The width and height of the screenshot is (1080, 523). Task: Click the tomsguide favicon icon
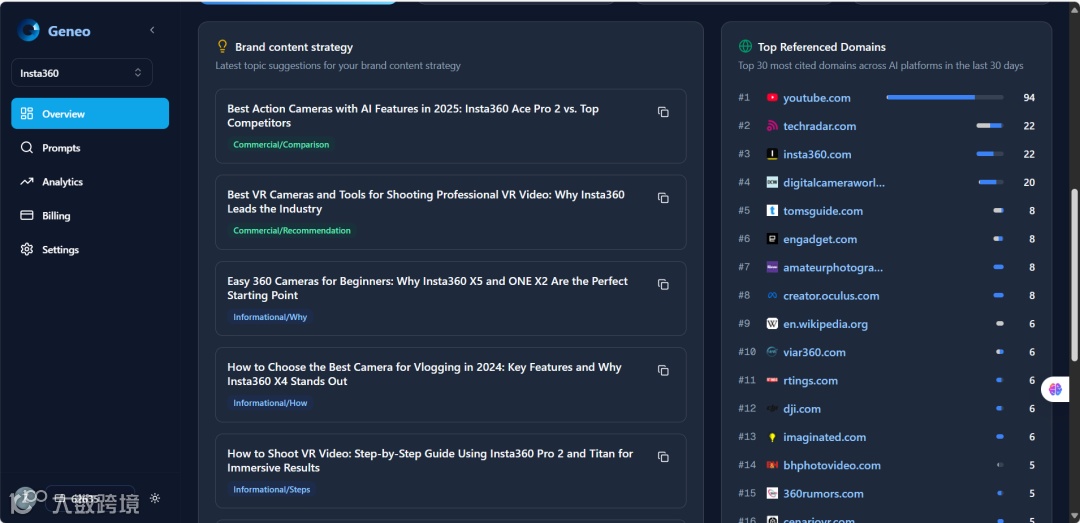772,211
